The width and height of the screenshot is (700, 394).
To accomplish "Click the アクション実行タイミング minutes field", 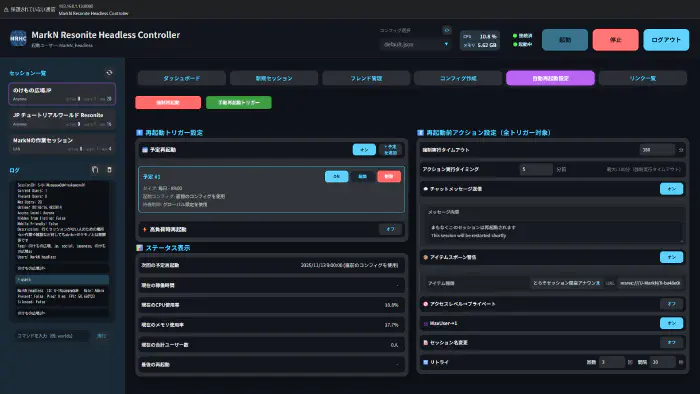I will coord(536,170).
